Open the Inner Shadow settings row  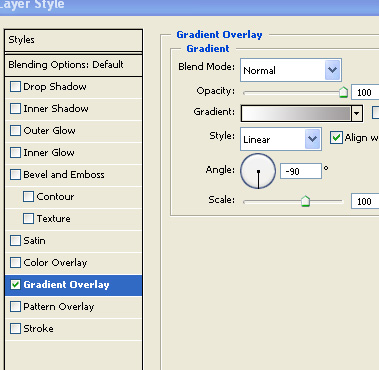coord(74,109)
